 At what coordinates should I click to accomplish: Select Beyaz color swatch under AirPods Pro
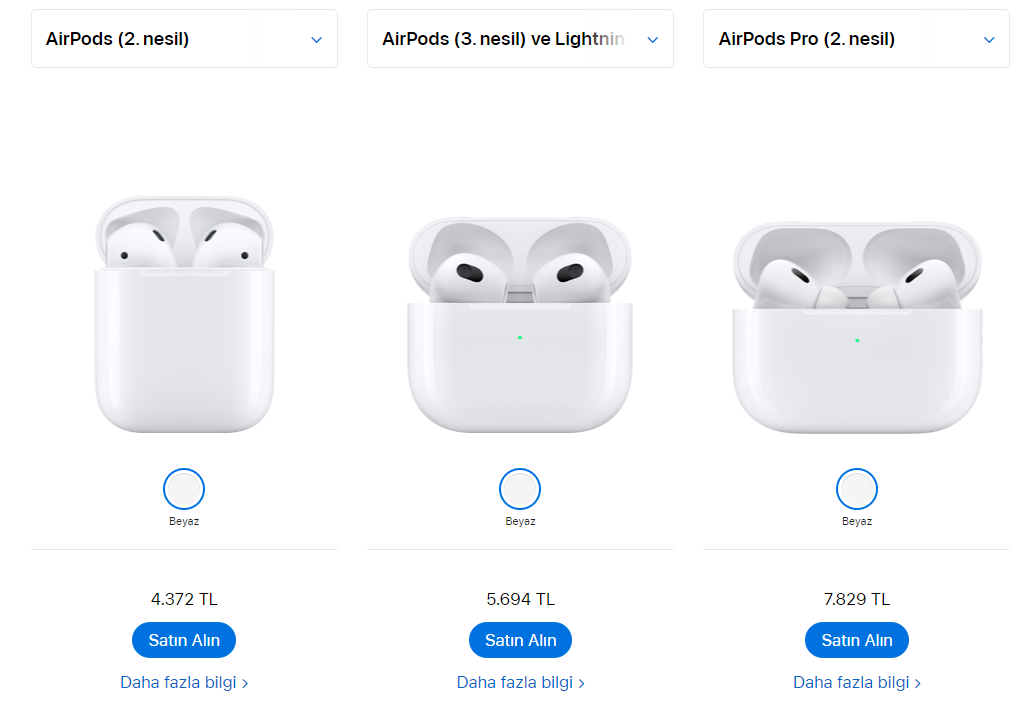click(x=857, y=489)
